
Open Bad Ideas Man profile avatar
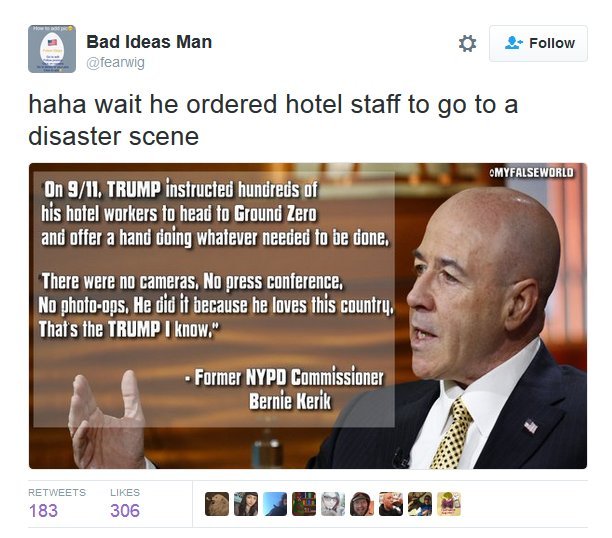tap(52, 49)
